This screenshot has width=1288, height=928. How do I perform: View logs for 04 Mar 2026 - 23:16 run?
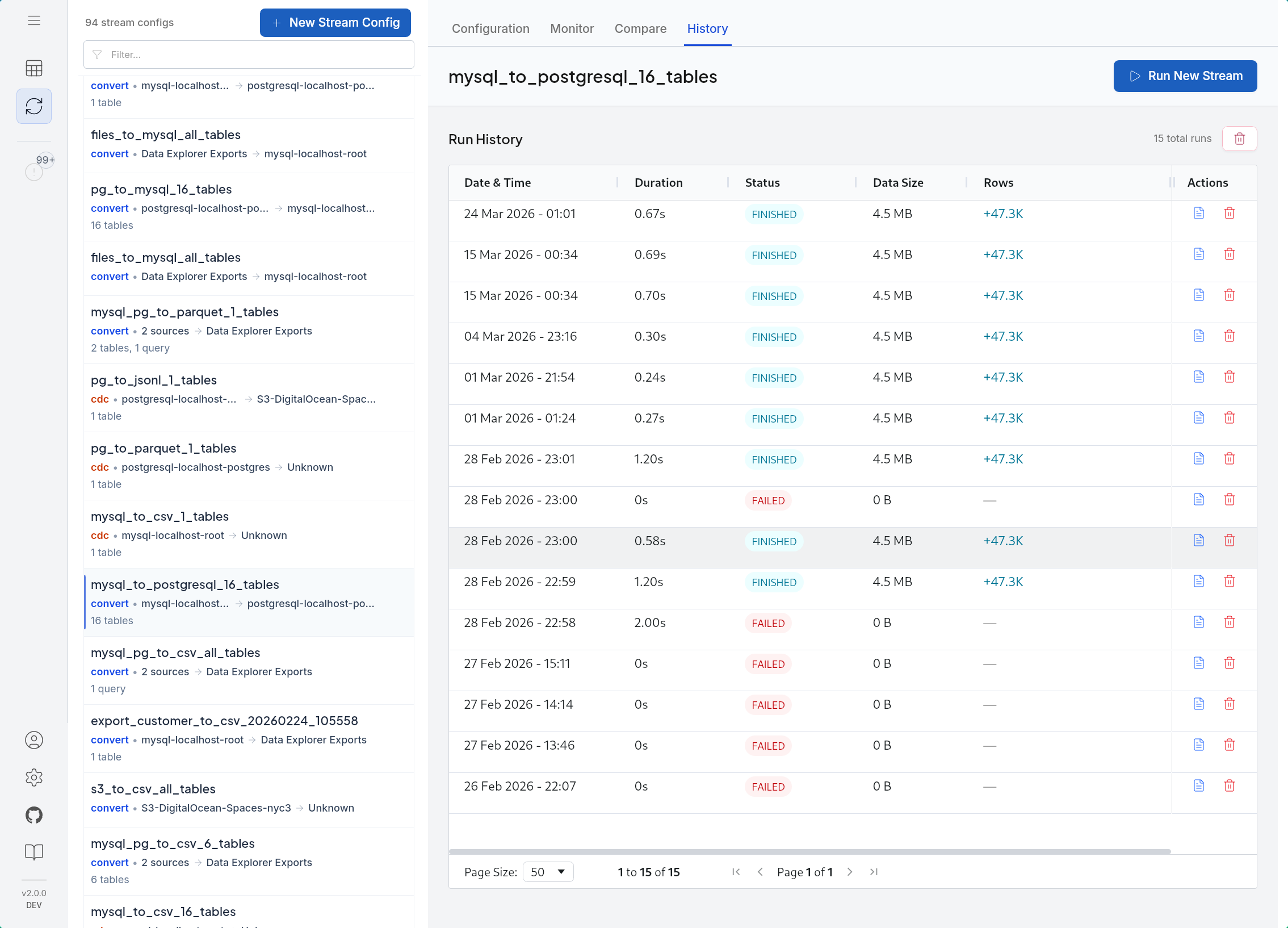click(1199, 336)
